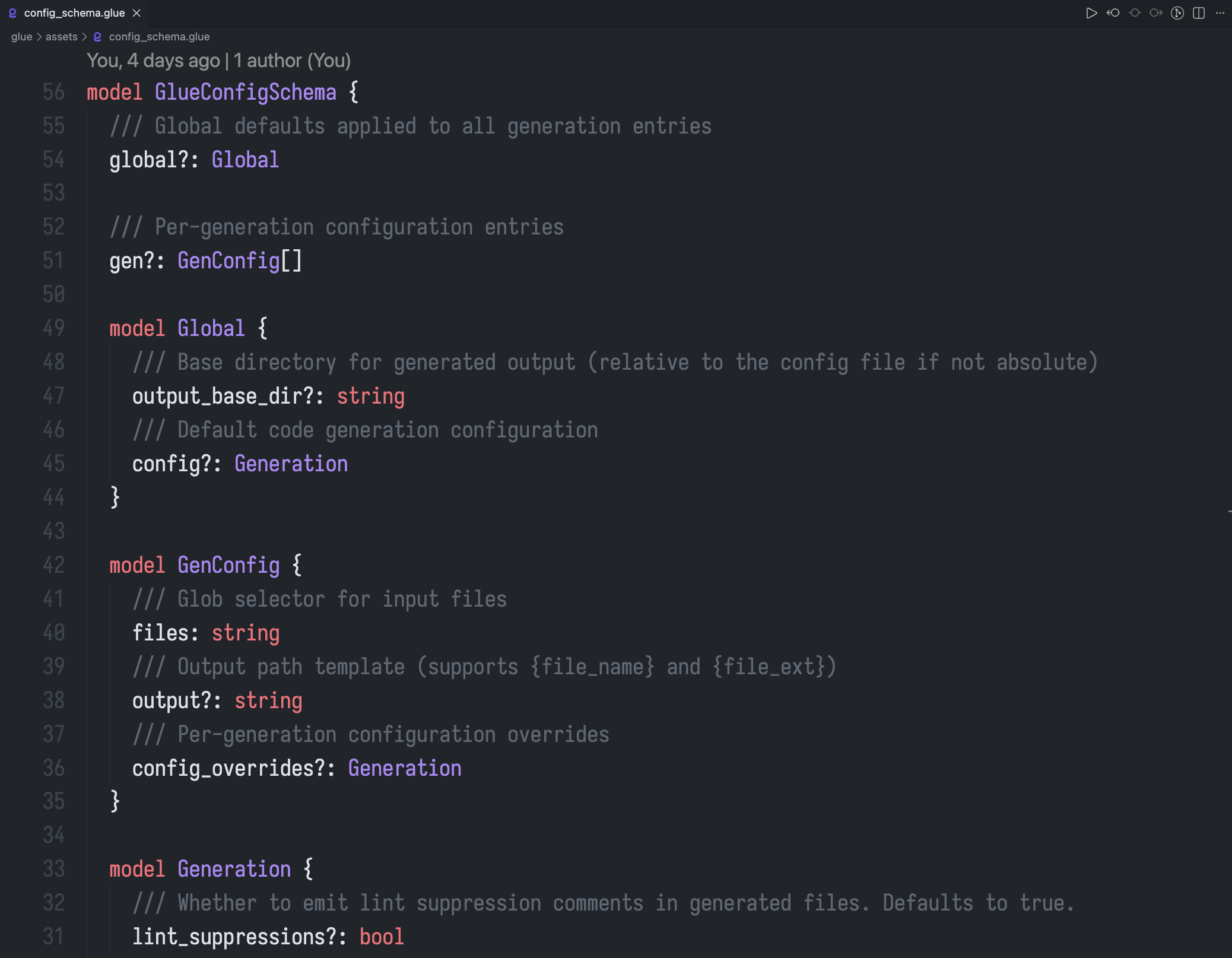
Task: Click the '1 author (You)' code lens
Action: [291, 61]
